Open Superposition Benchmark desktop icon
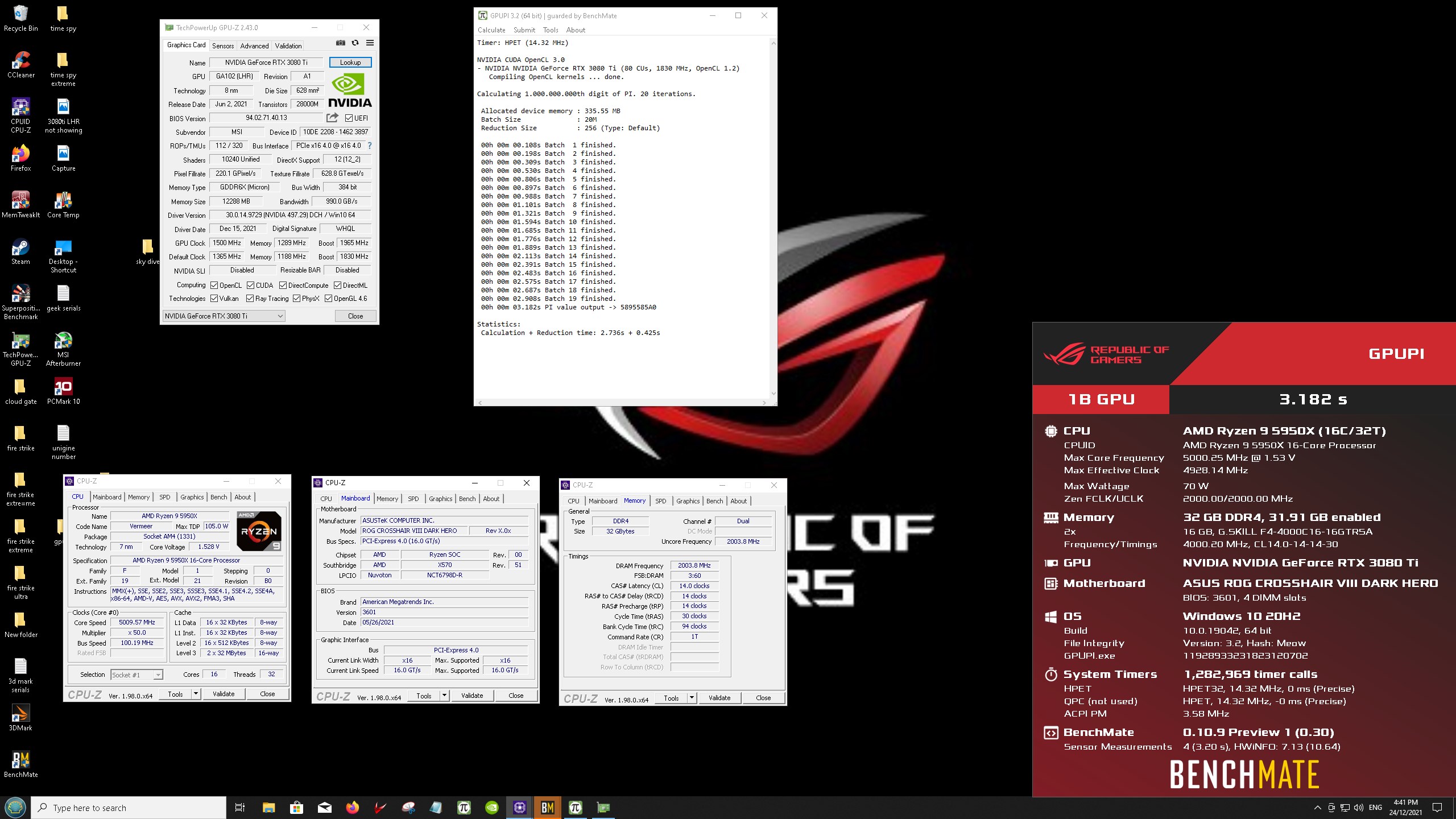Image resolution: width=1456 pixels, height=819 pixels. [x=21, y=302]
